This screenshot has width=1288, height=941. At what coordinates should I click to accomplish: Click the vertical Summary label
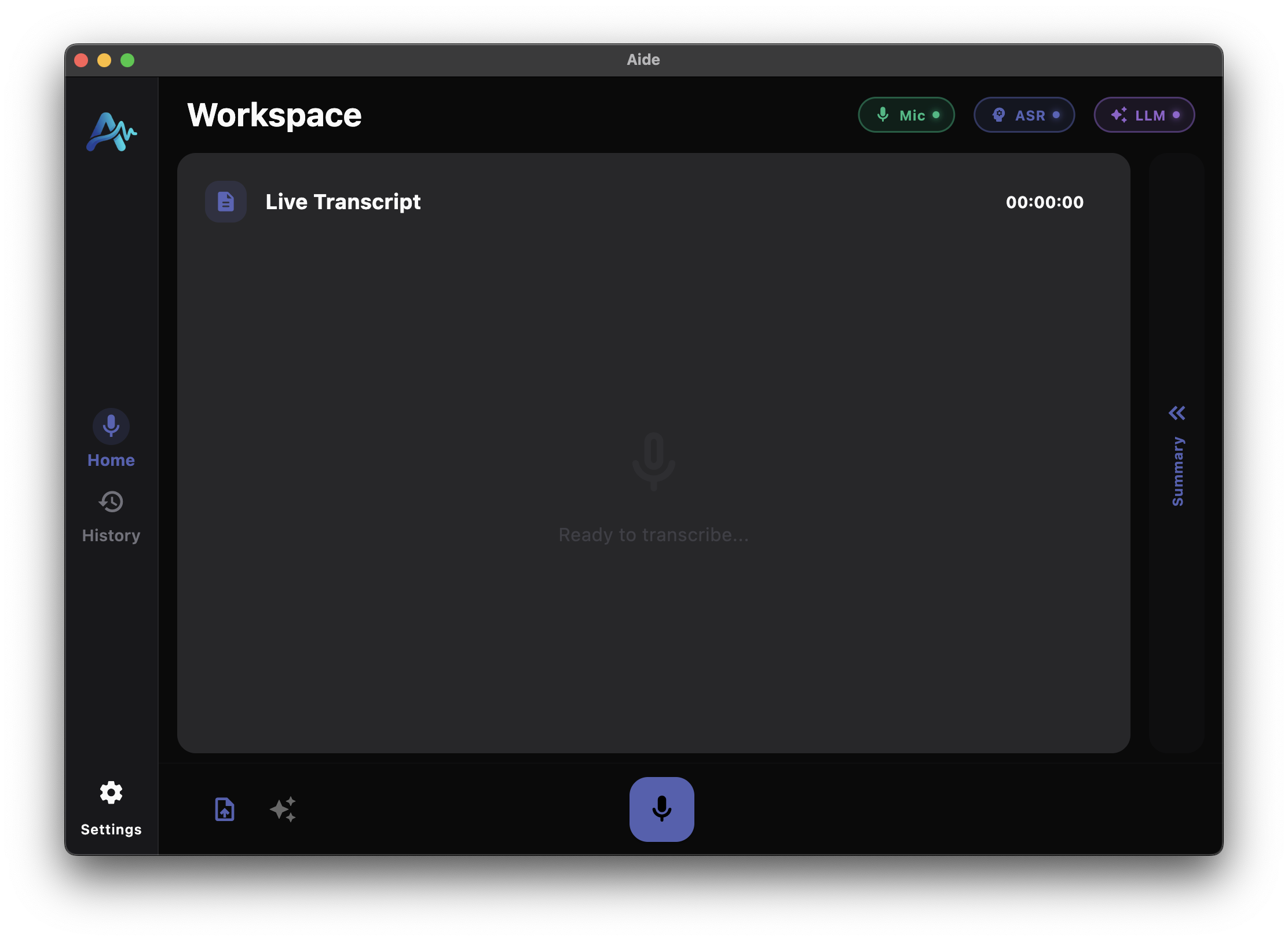(x=1177, y=471)
